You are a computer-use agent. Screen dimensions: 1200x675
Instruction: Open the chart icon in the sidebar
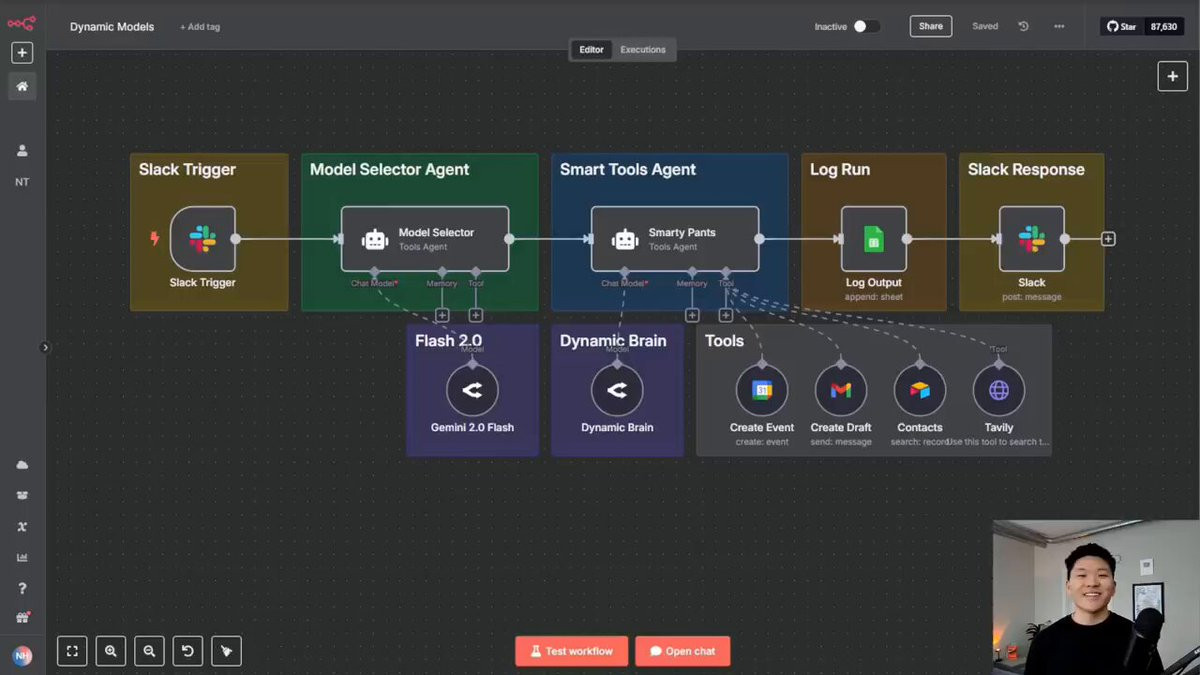pos(22,557)
